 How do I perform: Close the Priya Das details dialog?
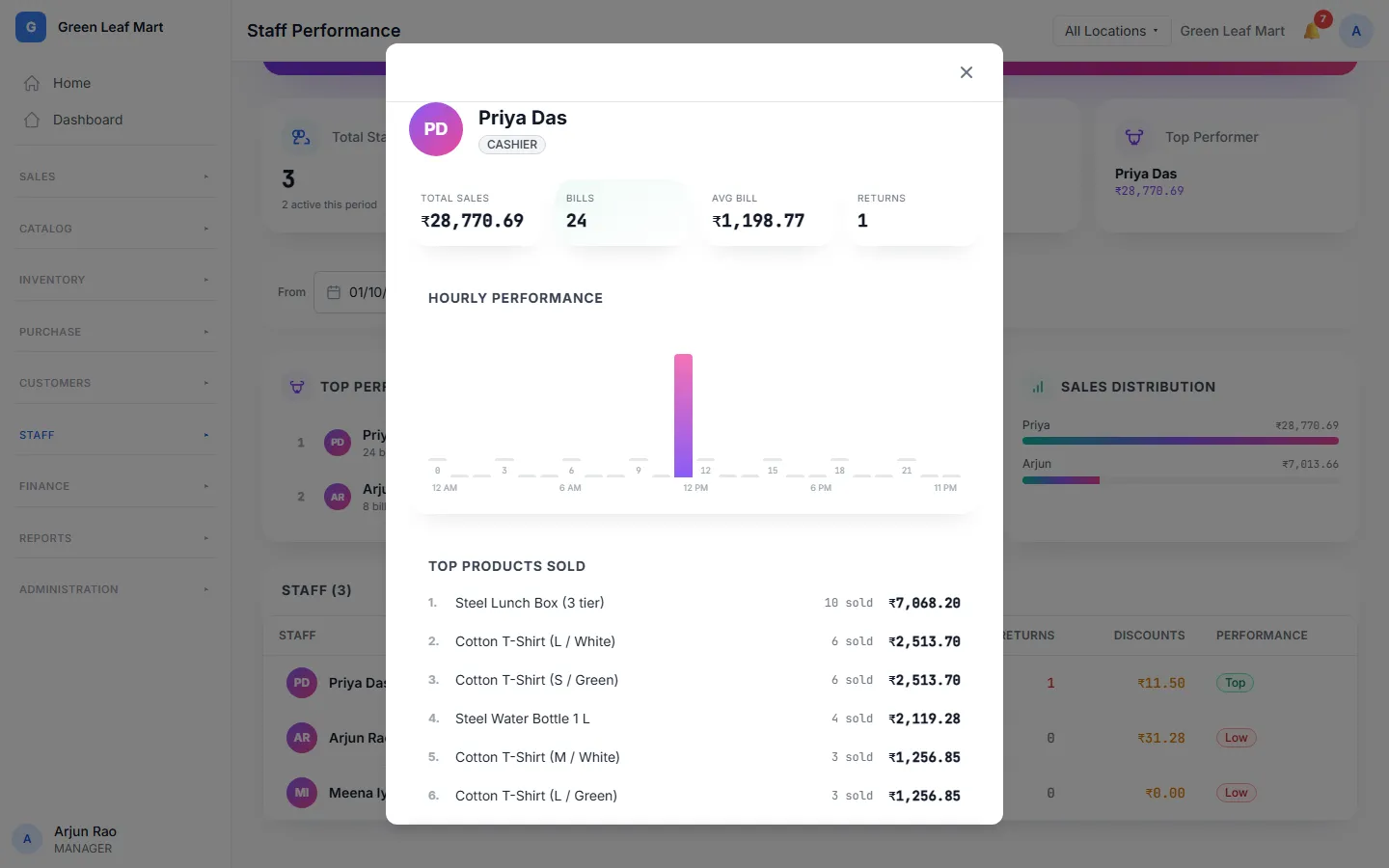click(967, 72)
